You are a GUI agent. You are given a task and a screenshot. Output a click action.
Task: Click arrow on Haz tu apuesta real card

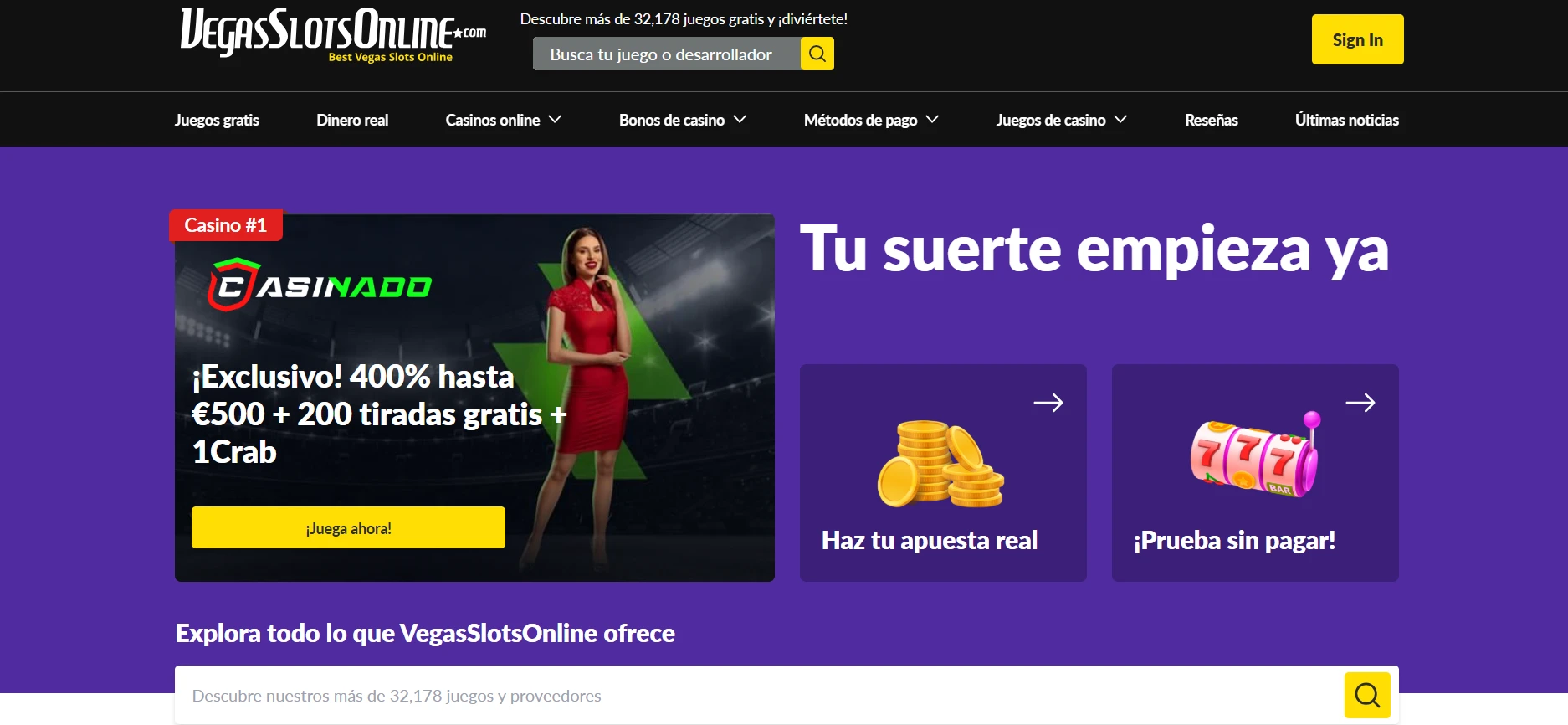click(1048, 403)
